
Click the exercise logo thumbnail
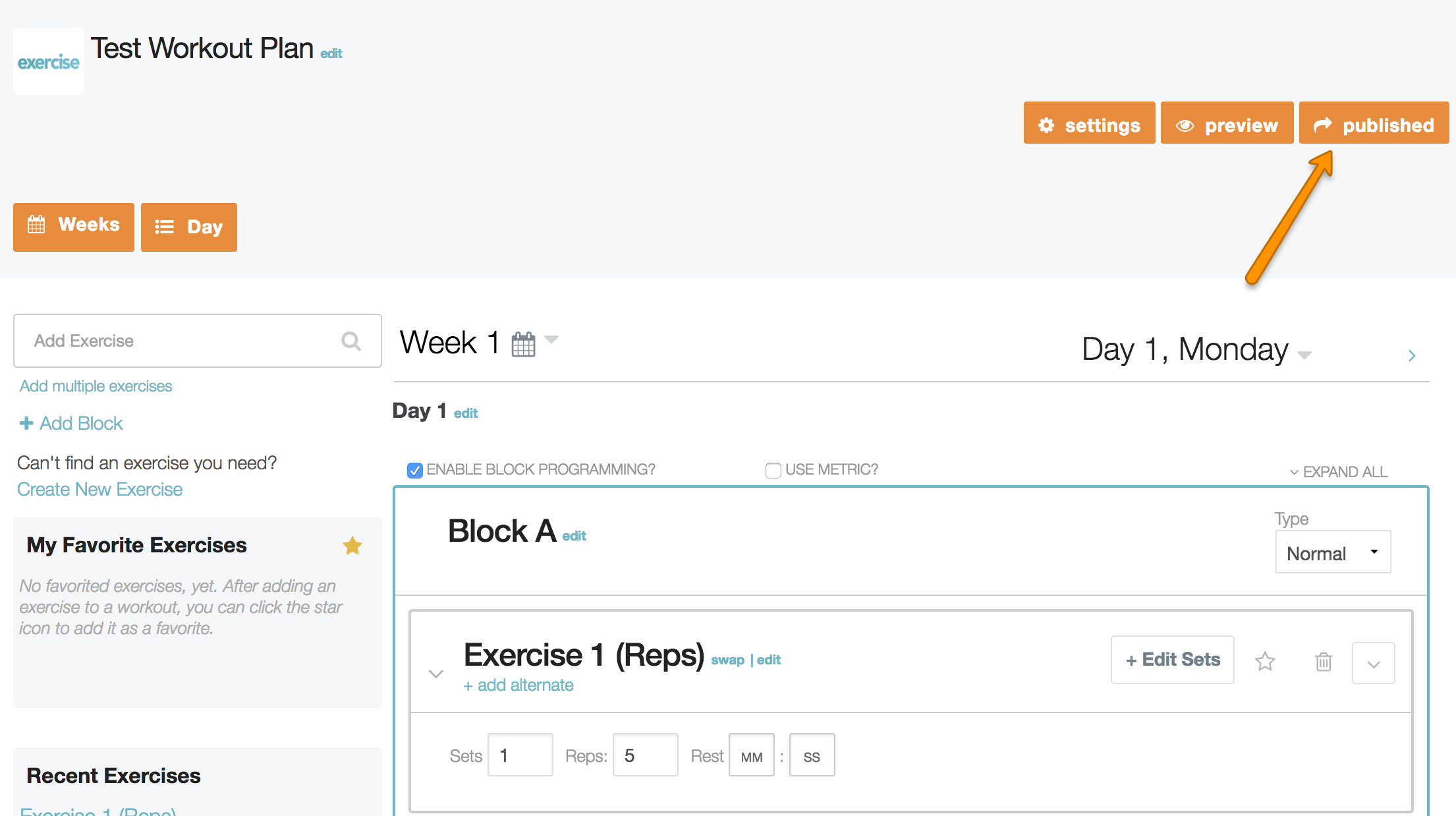pos(49,62)
